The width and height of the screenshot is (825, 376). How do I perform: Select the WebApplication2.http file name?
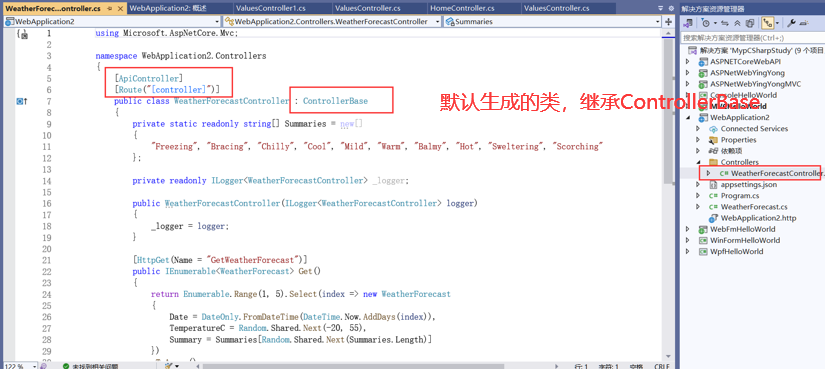click(758, 218)
